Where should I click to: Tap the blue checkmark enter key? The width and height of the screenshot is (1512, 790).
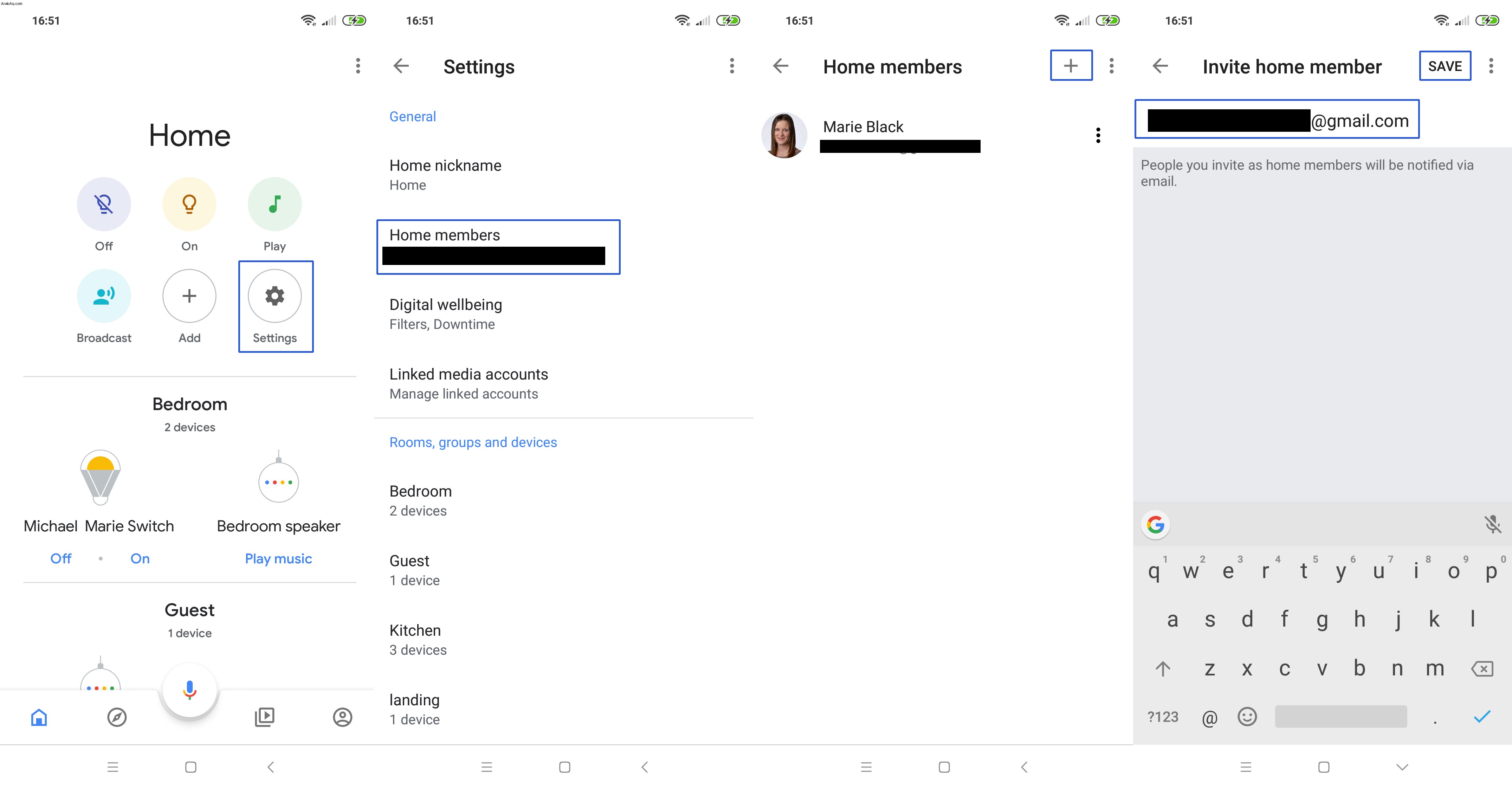point(1481,717)
